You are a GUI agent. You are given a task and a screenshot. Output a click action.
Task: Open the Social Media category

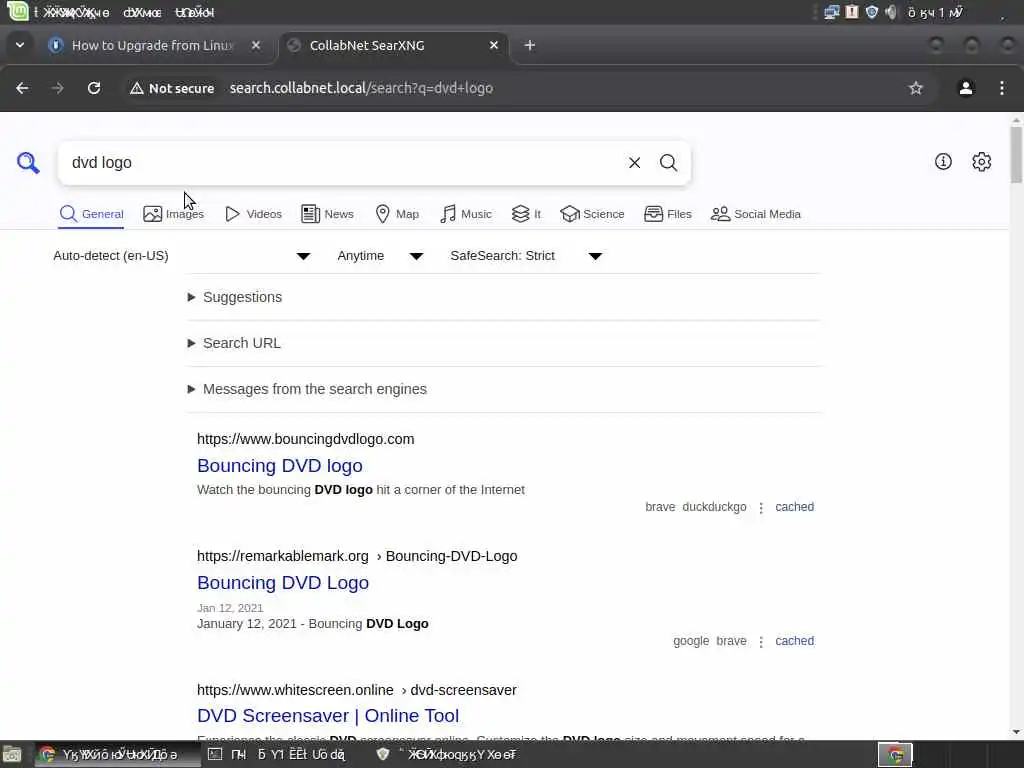[x=756, y=214]
